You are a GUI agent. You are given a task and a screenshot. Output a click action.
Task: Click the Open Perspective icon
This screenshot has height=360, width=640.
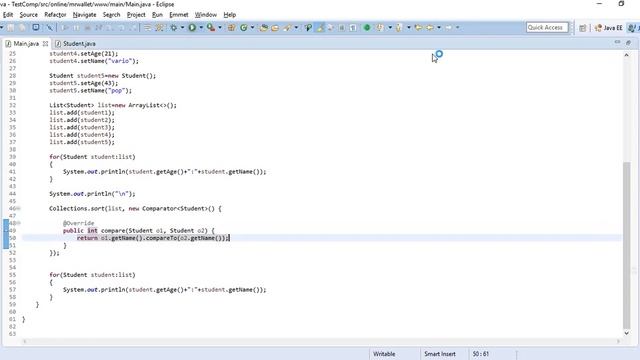[x=582, y=28]
